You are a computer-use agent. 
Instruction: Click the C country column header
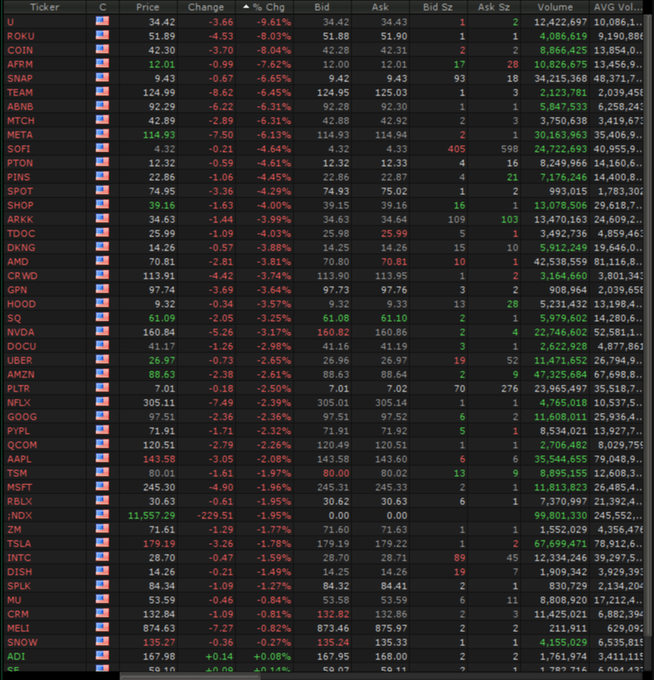tap(103, 7)
